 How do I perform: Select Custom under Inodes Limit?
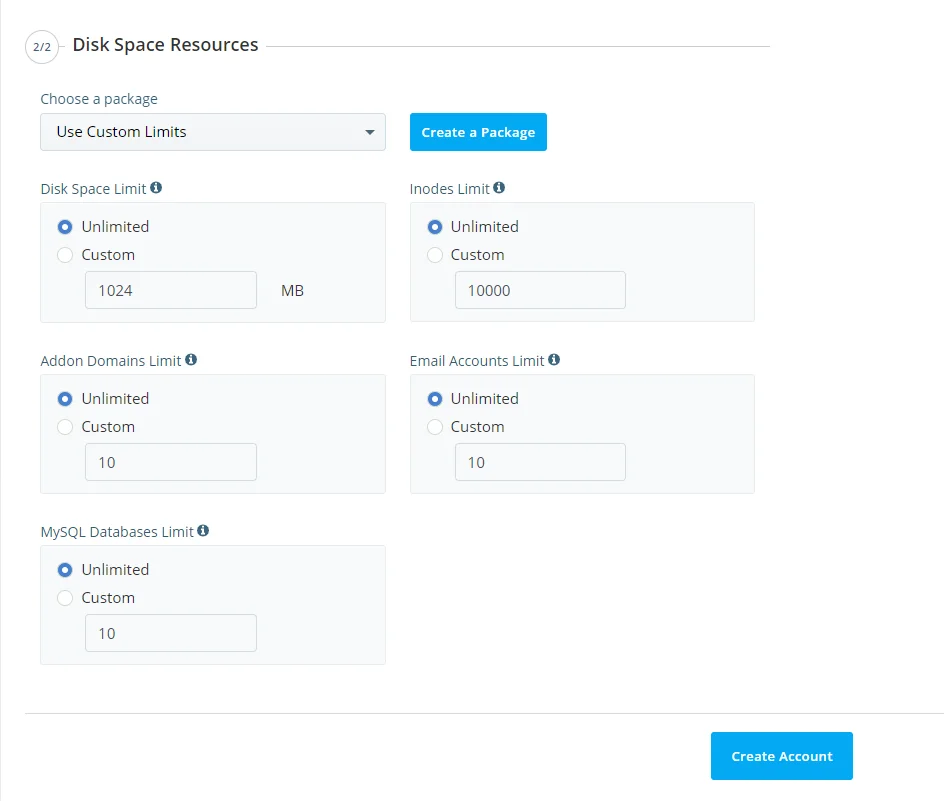pyautogui.click(x=435, y=255)
